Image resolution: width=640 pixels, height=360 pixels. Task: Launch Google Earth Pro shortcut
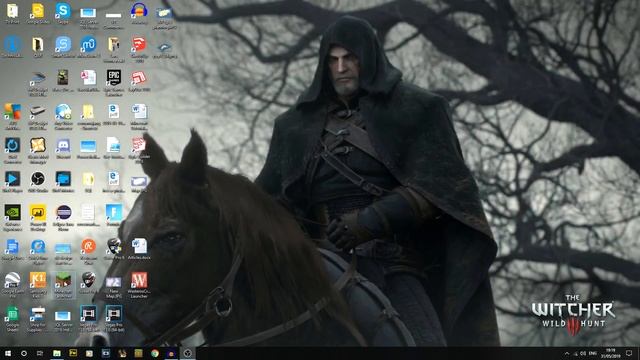[x=13, y=285]
